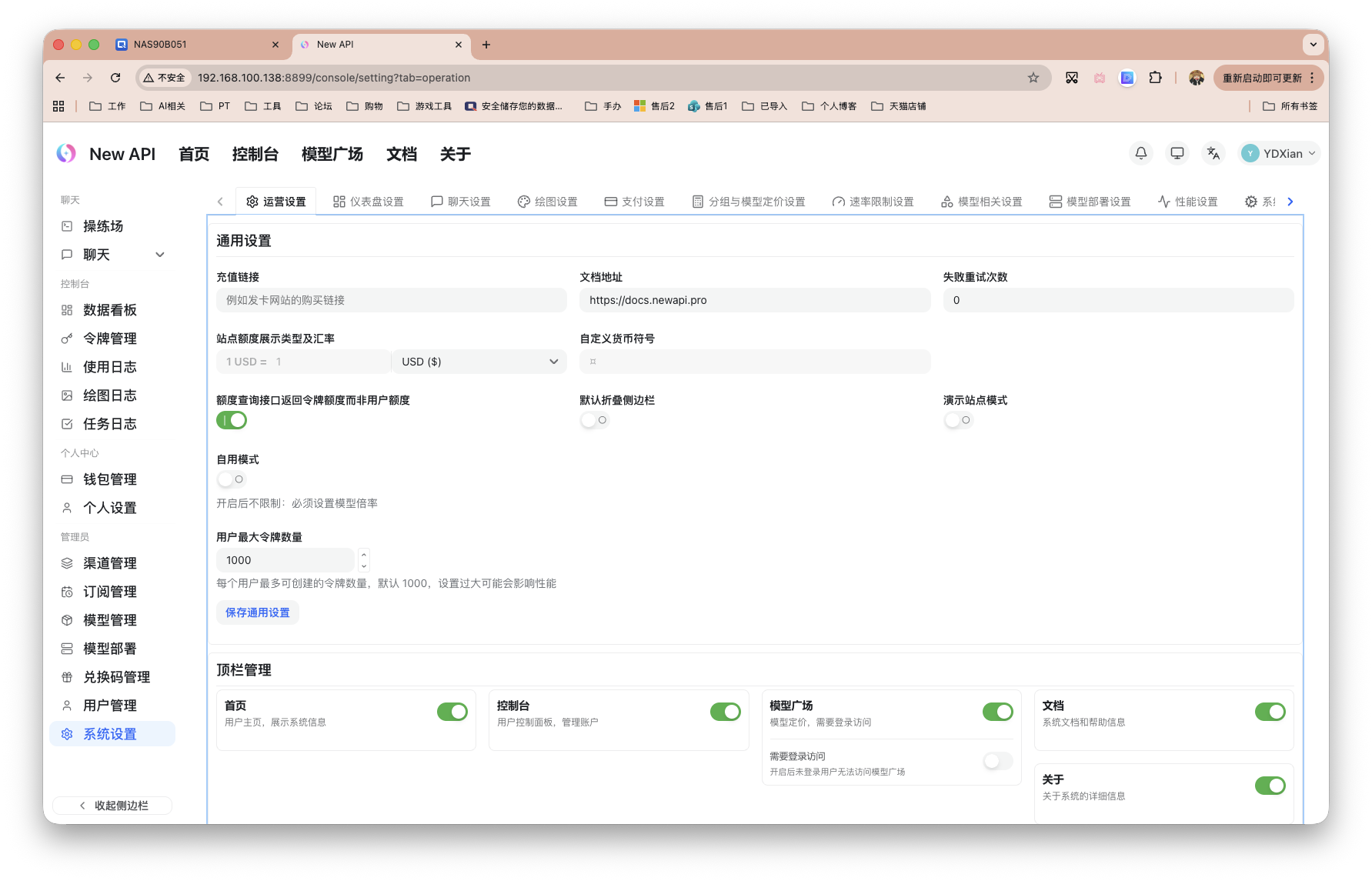This screenshot has width=1372, height=881.
Task: Collapse the 聊天 sidebar group
Action: point(159,254)
